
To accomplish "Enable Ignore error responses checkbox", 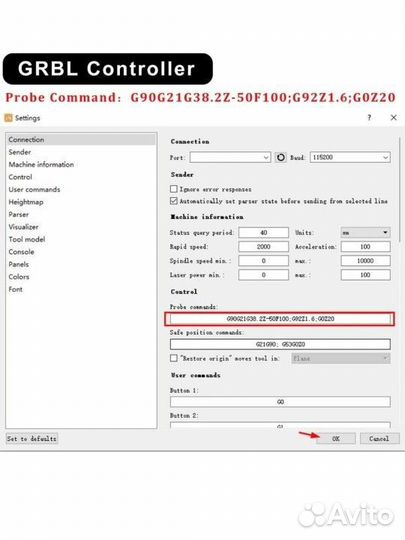I will tap(174, 189).
